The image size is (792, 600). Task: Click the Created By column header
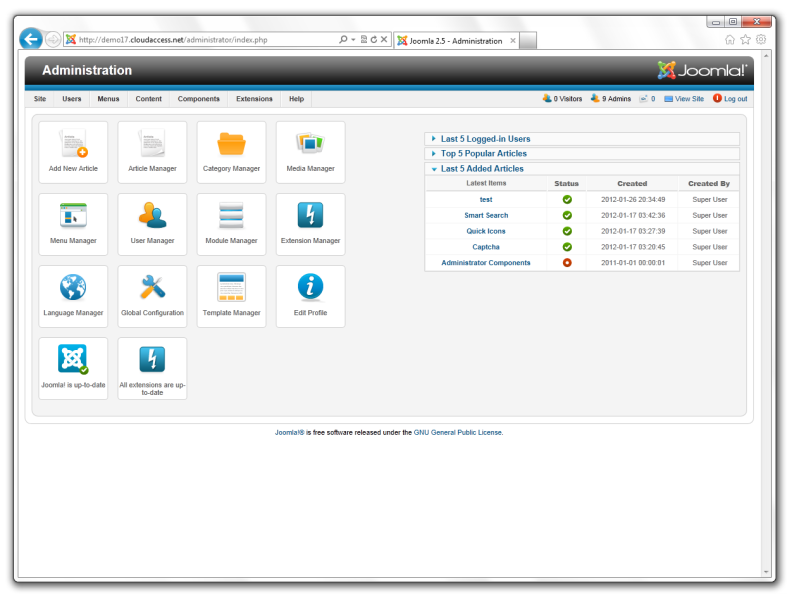click(x=709, y=184)
